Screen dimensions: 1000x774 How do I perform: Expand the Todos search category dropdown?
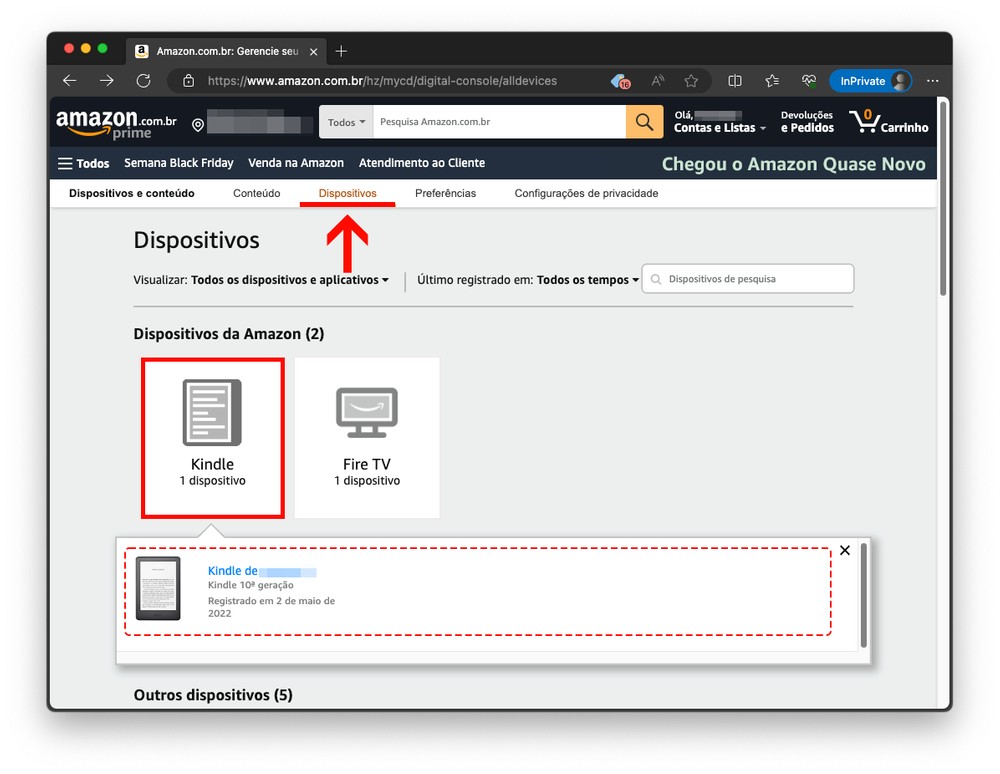tap(346, 122)
